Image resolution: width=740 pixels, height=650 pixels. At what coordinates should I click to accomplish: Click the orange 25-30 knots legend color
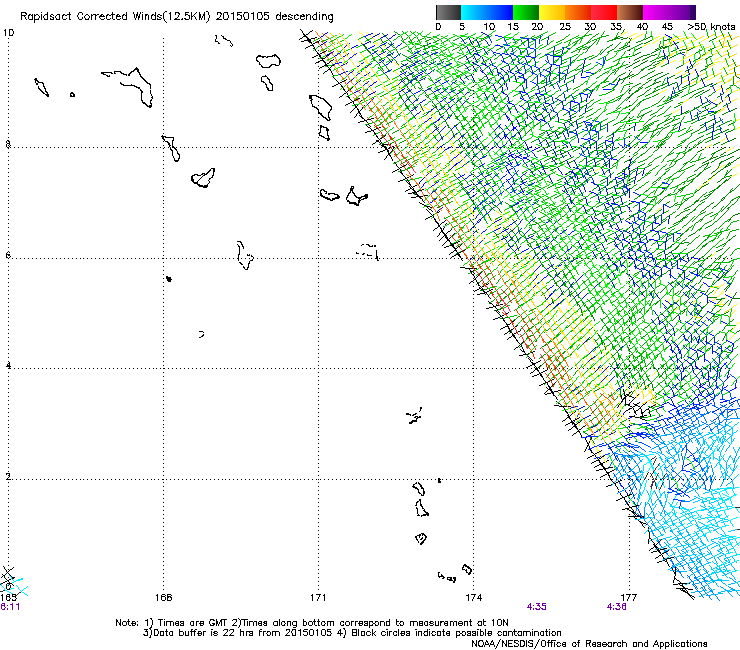pos(578,12)
